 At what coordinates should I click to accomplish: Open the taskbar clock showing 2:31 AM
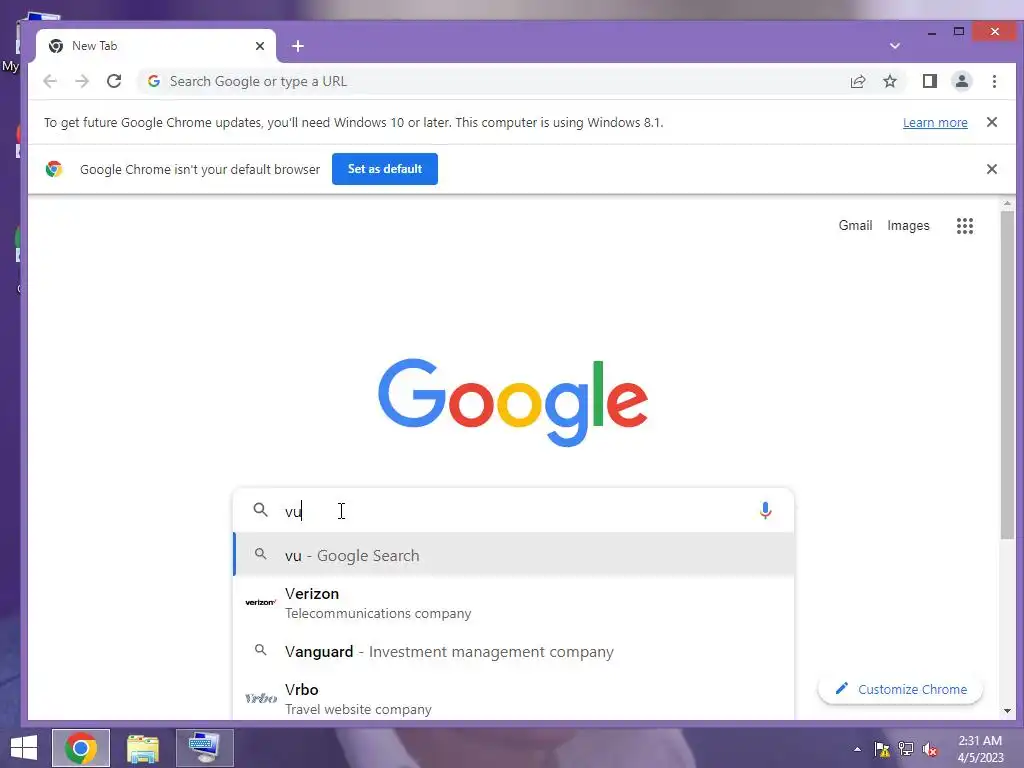tap(980, 749)
